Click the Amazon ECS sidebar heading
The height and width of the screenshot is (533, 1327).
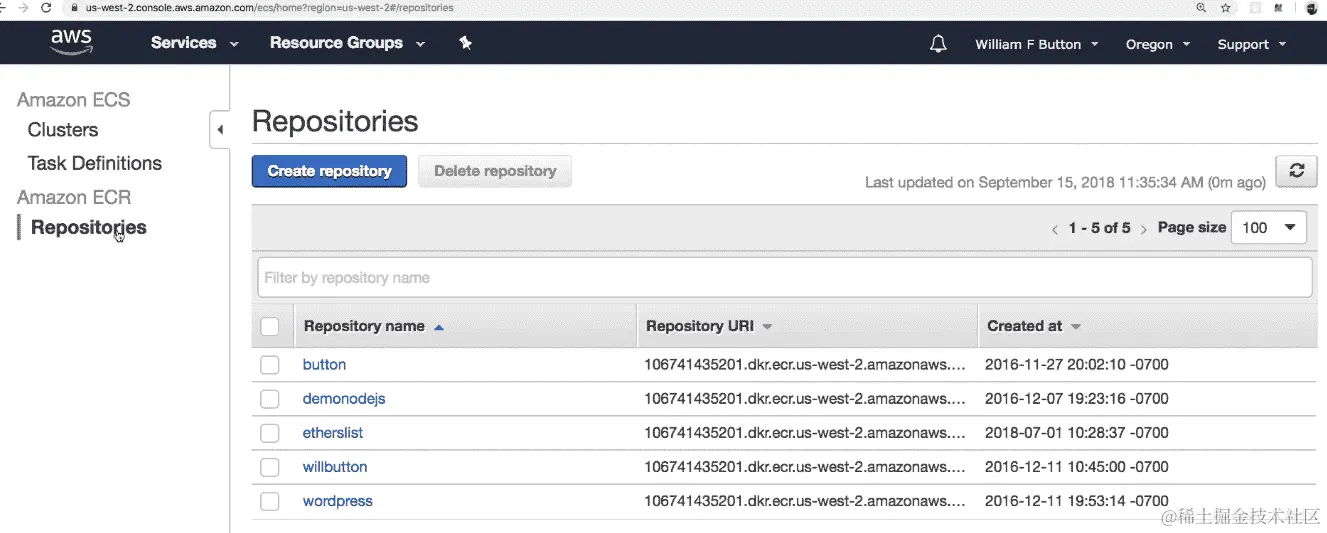74,100
